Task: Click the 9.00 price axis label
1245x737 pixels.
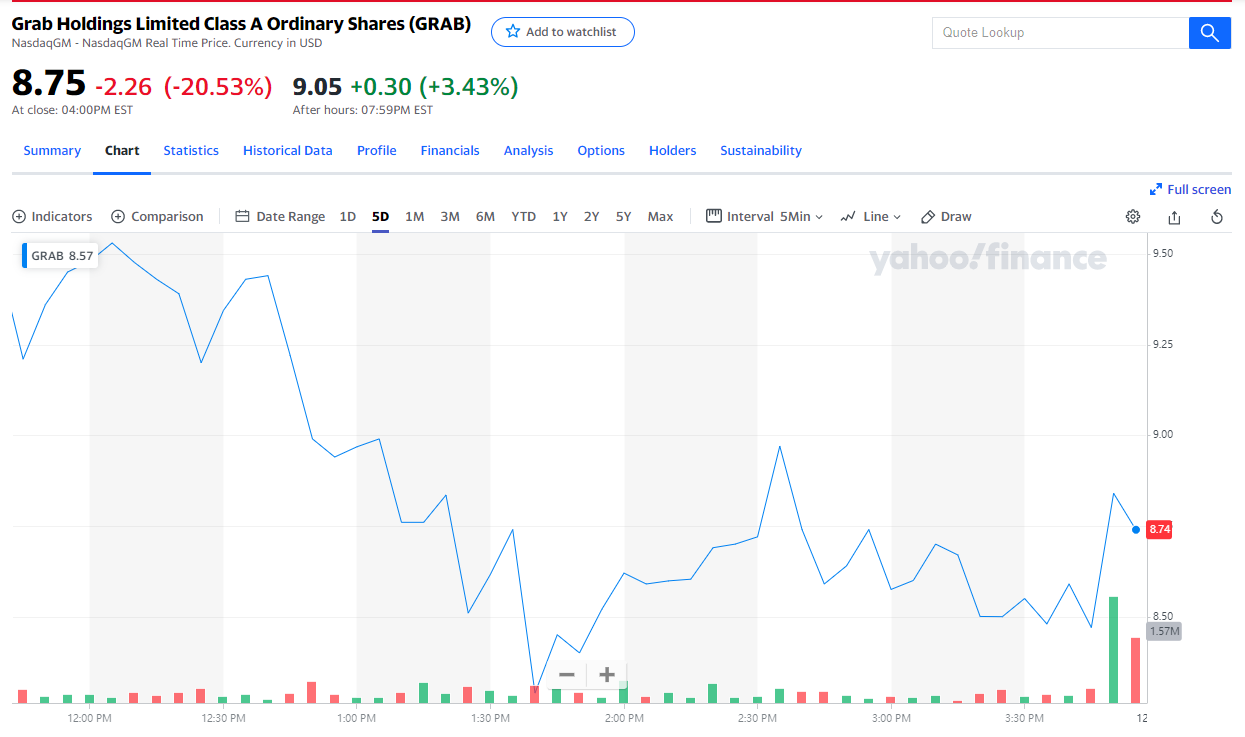Action: tap(1163, 435)
